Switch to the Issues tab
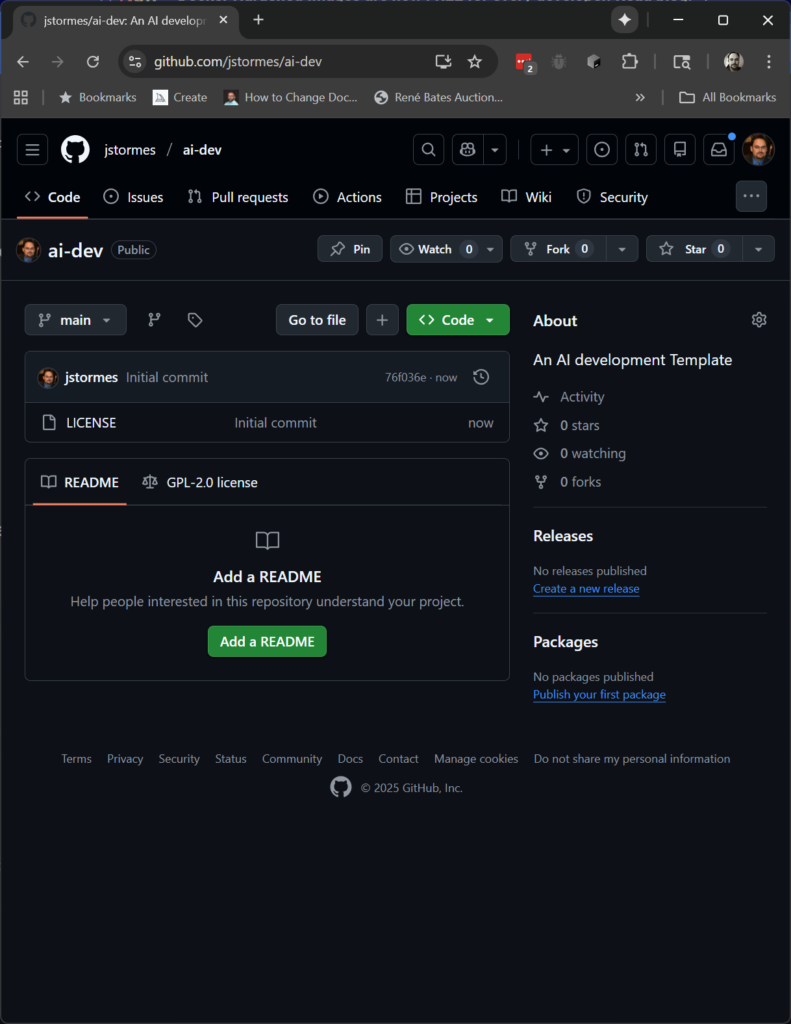Viewport: 791px width, 1024px height. [x=134, y=197]
